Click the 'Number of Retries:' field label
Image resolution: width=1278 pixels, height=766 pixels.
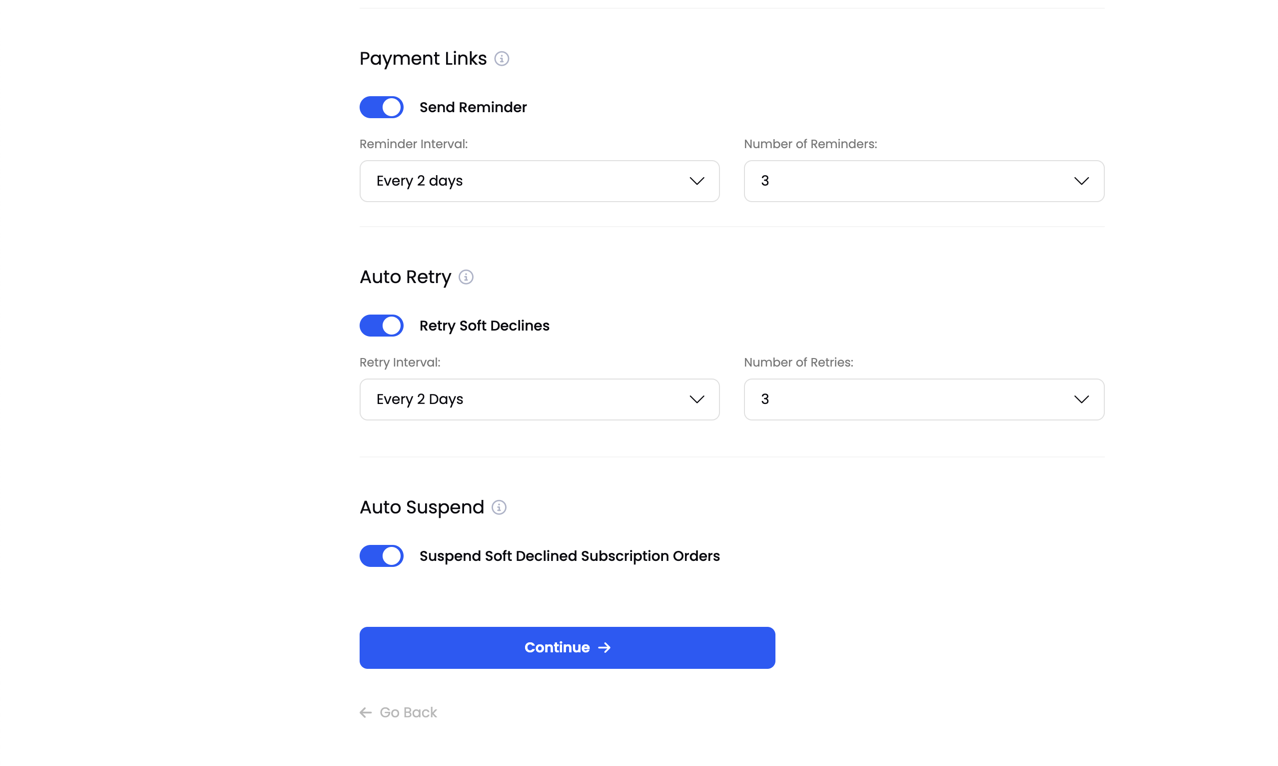(x=798, y=363)
